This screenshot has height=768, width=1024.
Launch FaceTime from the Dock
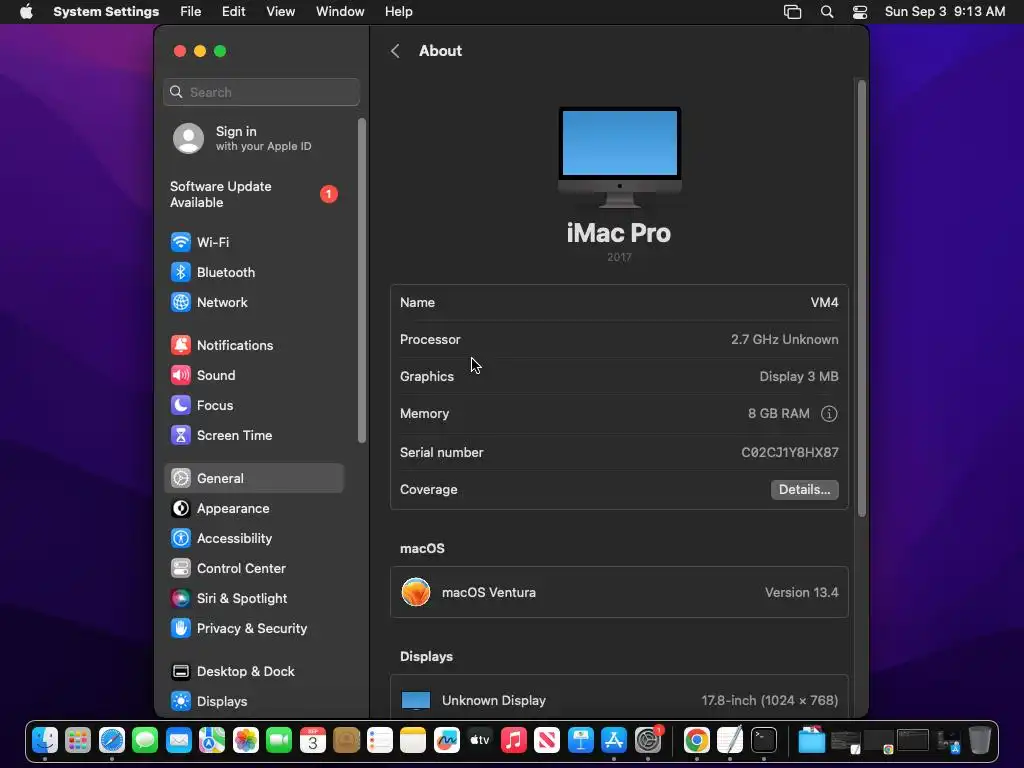[280, 741]
